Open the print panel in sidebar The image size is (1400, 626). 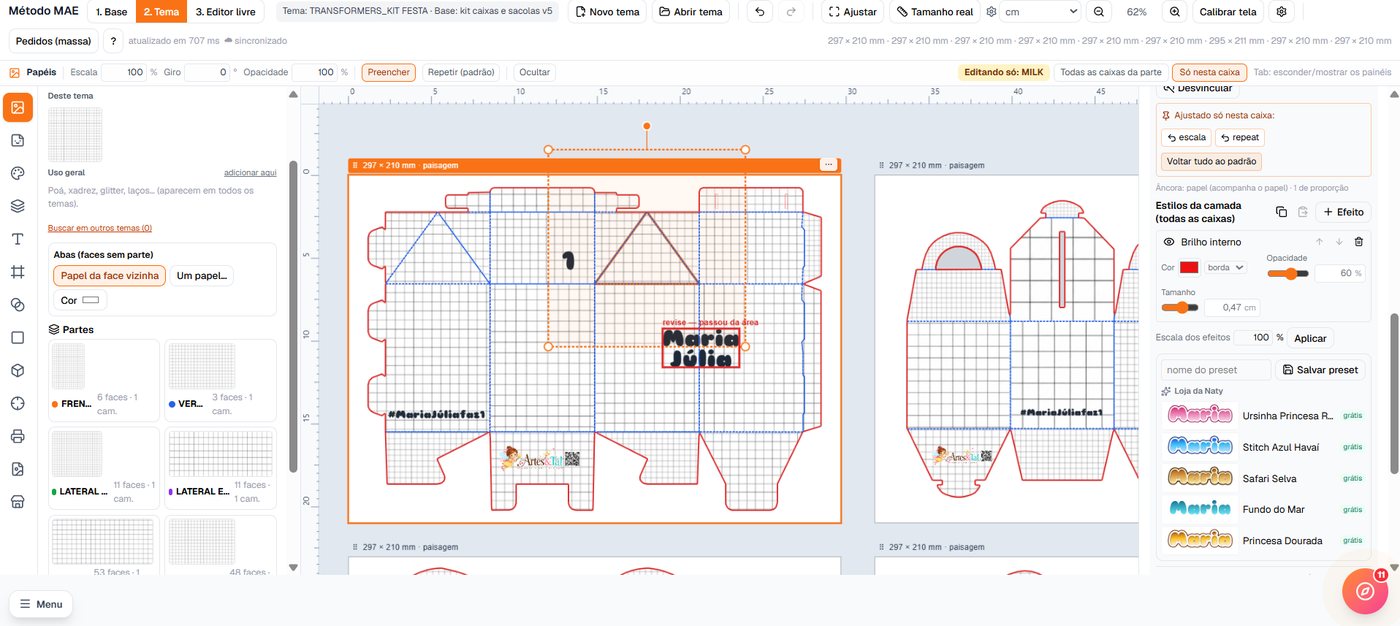point(17,436)
